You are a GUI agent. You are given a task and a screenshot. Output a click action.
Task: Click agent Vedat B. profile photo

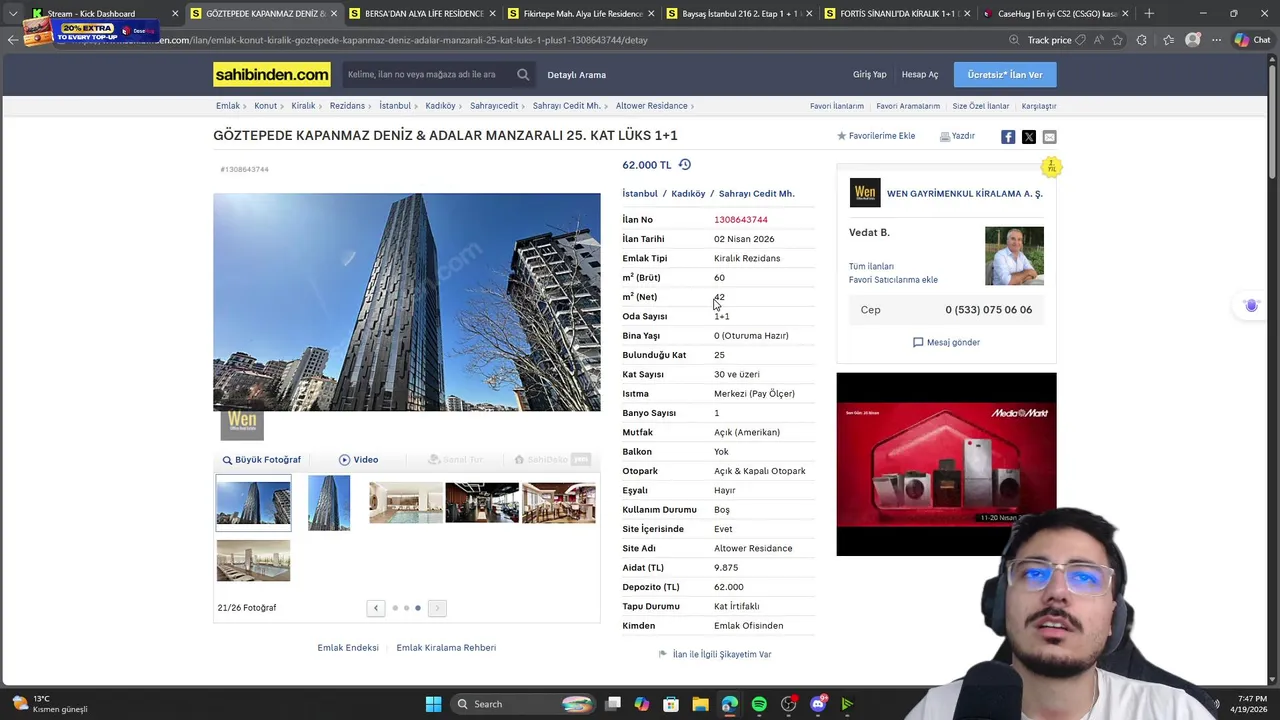tap(1014, 256)
